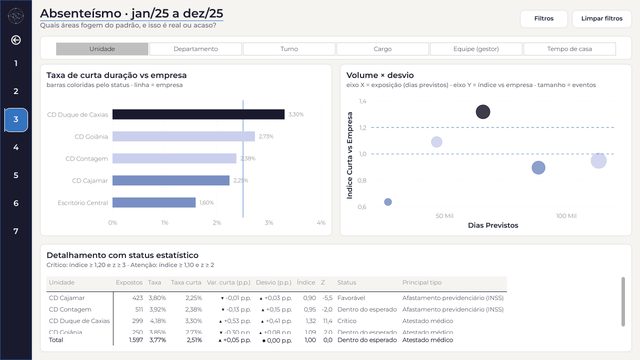Viewport: 640px width, 360px height.
Task: Click the detail table vertical scrollbar
Action: [623, 302]
